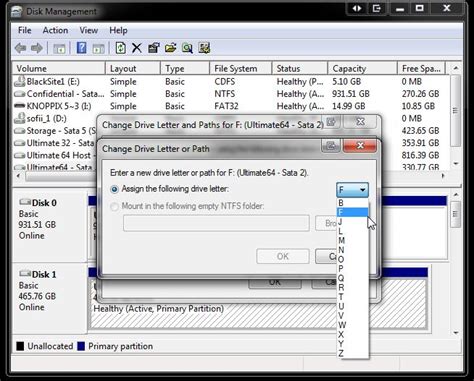
Task: Click the volume list horizontal scroll right arrow
Action: 443,176
